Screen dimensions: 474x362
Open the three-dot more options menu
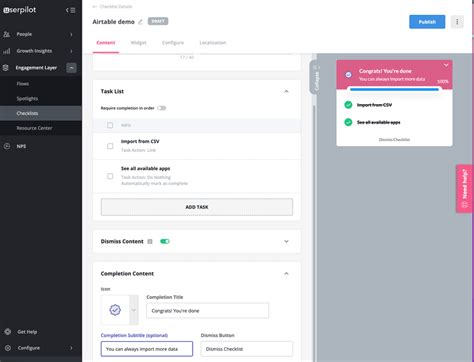[457, 22]
